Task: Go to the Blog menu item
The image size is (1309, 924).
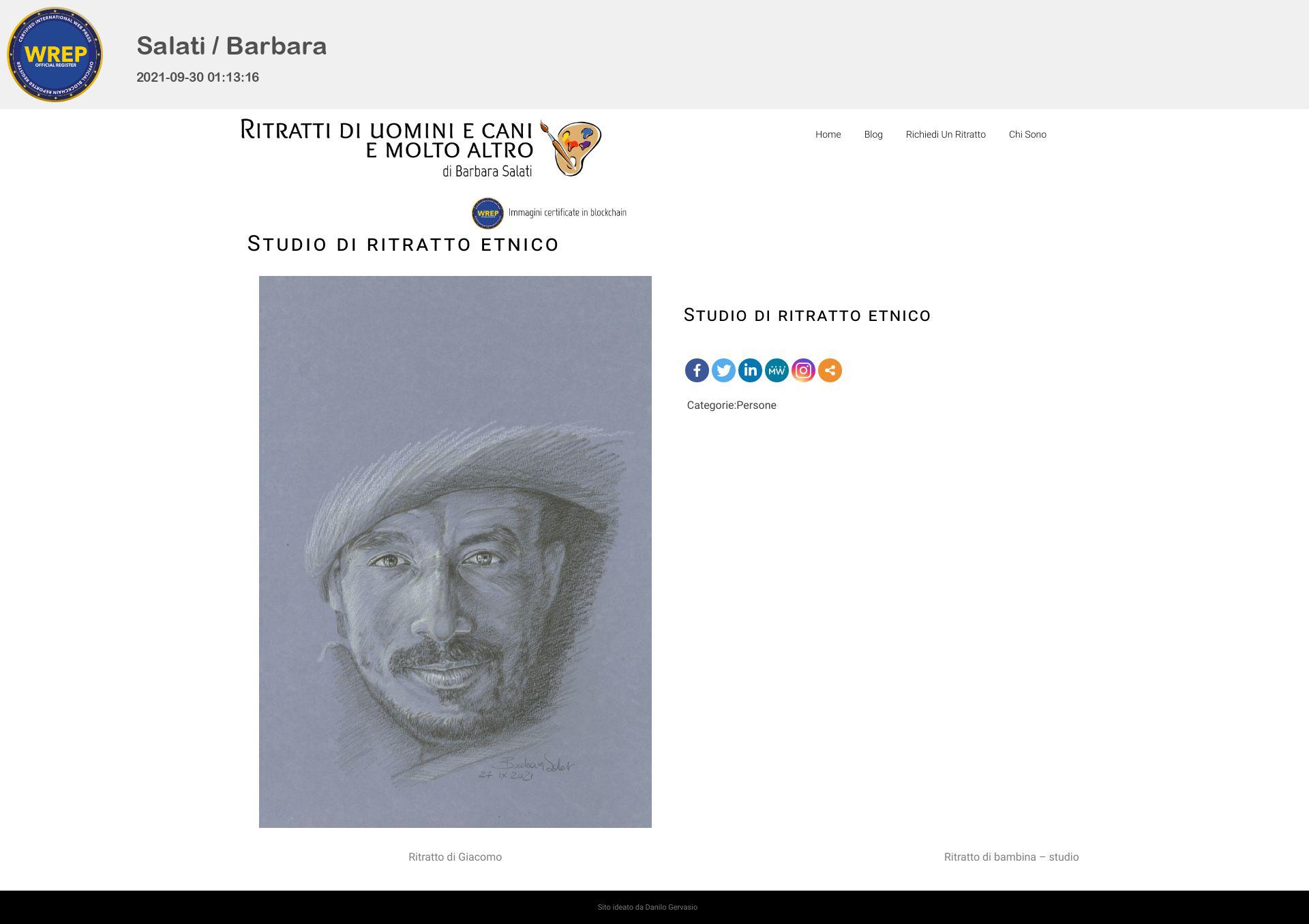Action: pyautogui.click(x=873, y=134)
